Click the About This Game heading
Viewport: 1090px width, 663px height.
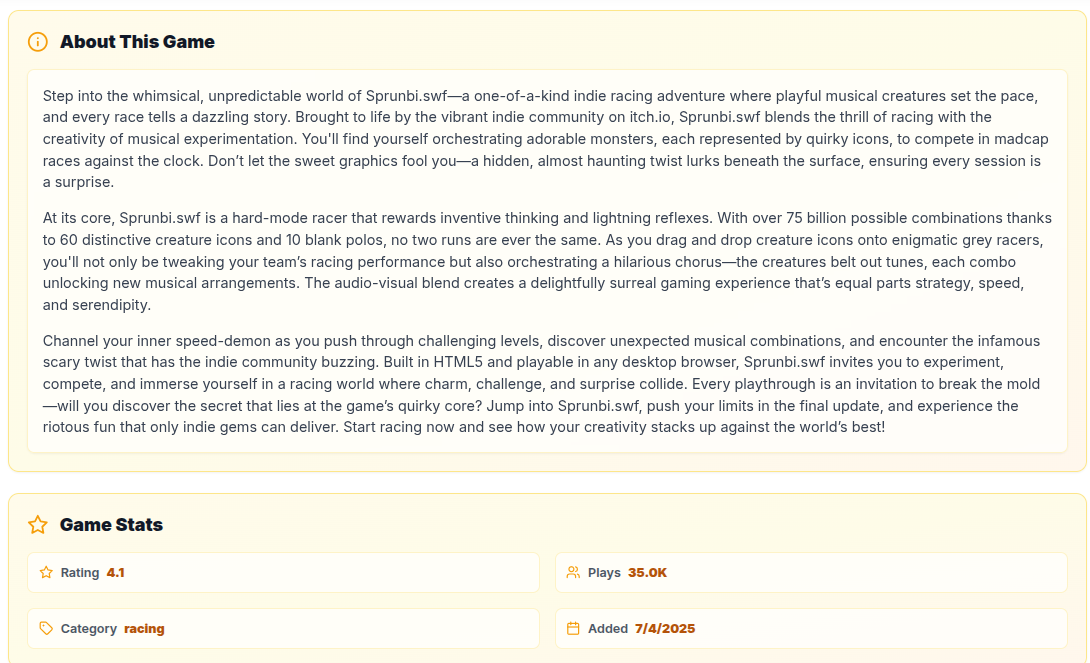coord(137,42)
